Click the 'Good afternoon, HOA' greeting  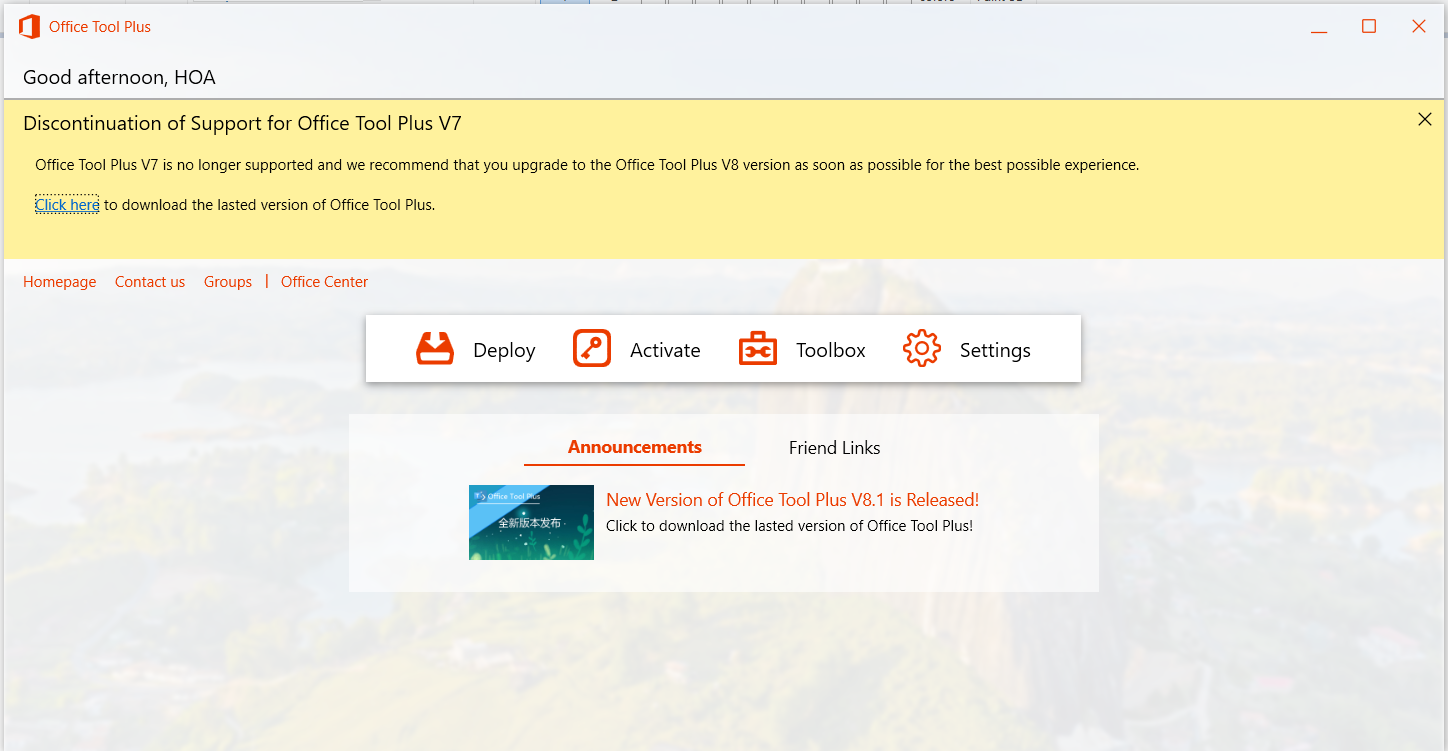(x=119, y=77)
